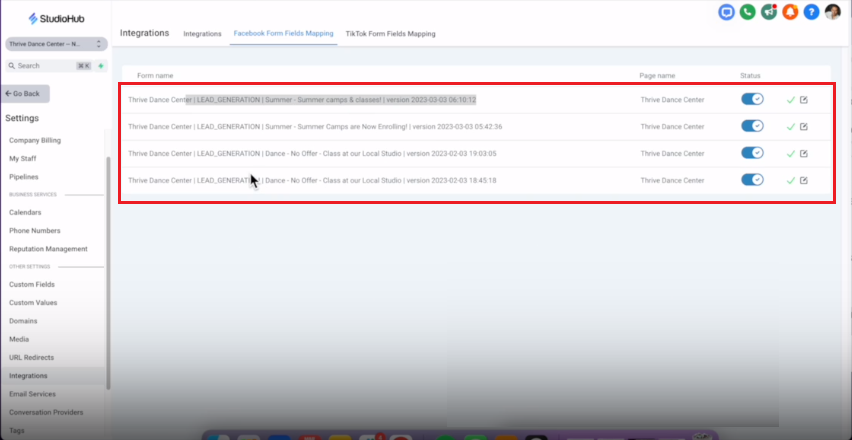Edit mapping for form version 19:03:05
Image resolution: width=852 pixels, height=440 pixels.
(x=804, y=153)
